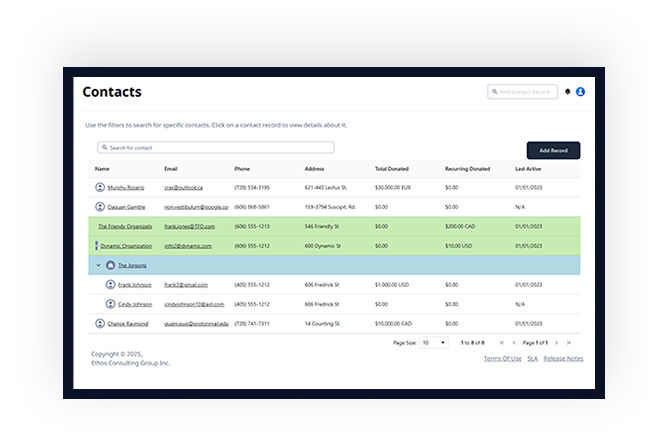Sort by the Last Active column header
The image size is (668, 439).
530,168
